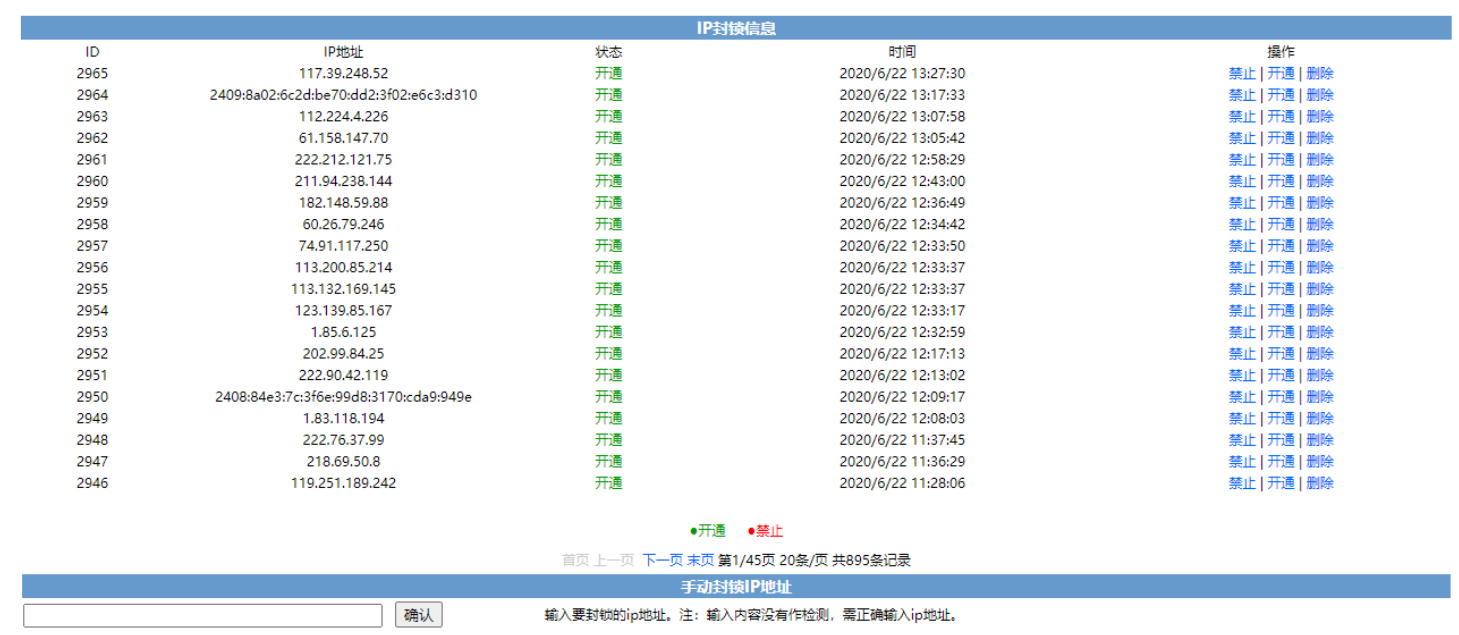Focus the manual IP block input field
Image resolution: width=1459 pixels, height=635 pixels.
(x=203, y=615)
